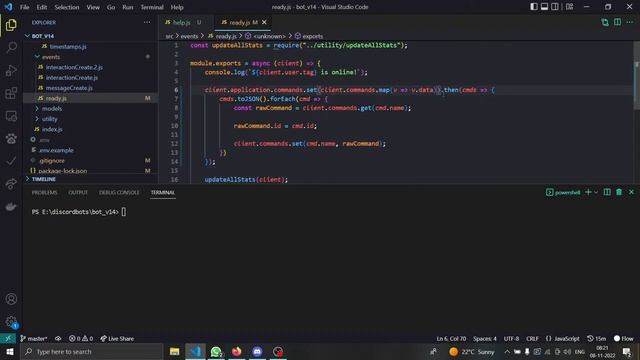640x360 pixels.
Task: Start Live Share from status bar
Action: tap(117, 338)
